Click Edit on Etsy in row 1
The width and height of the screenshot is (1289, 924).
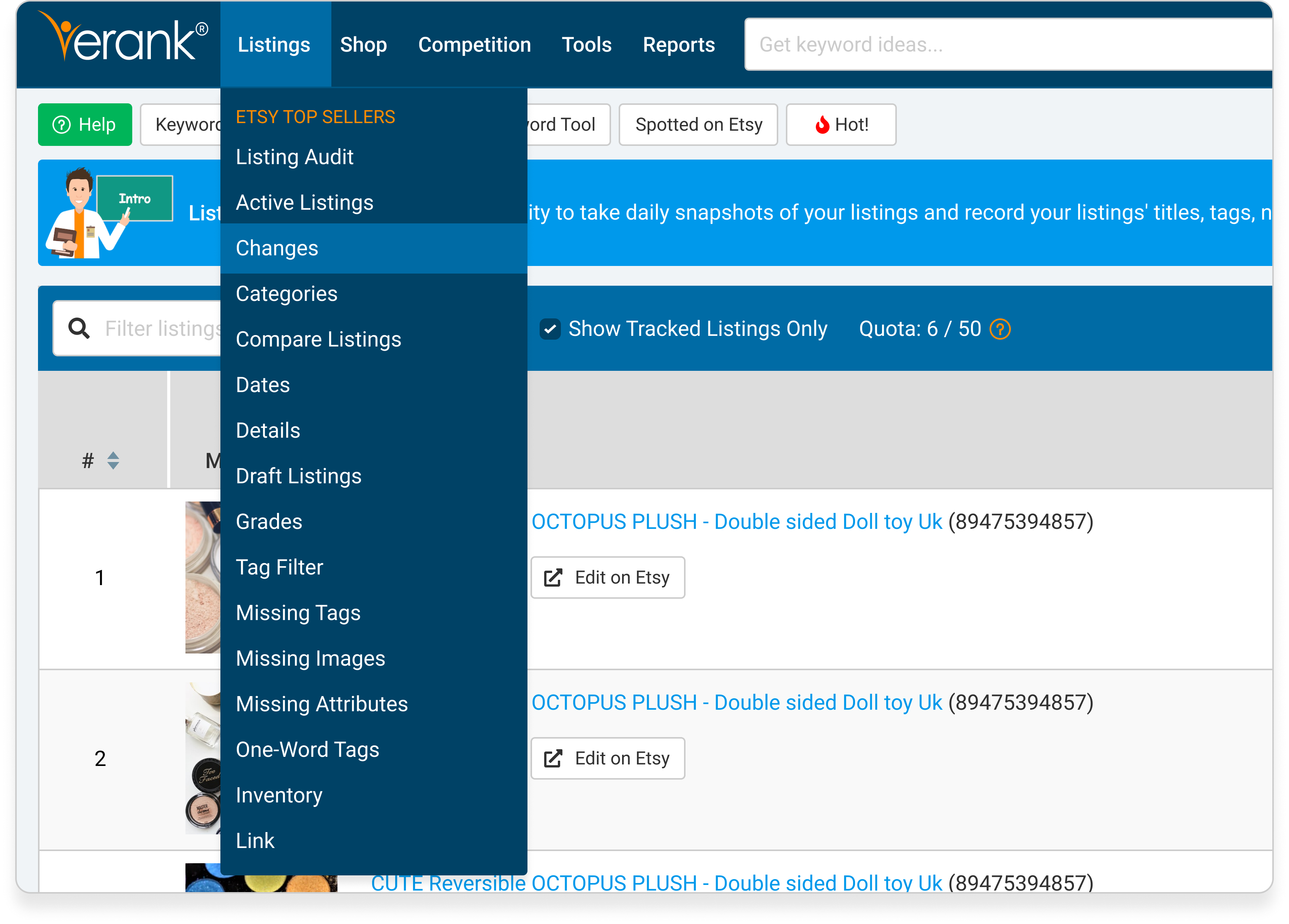[608, 577]
